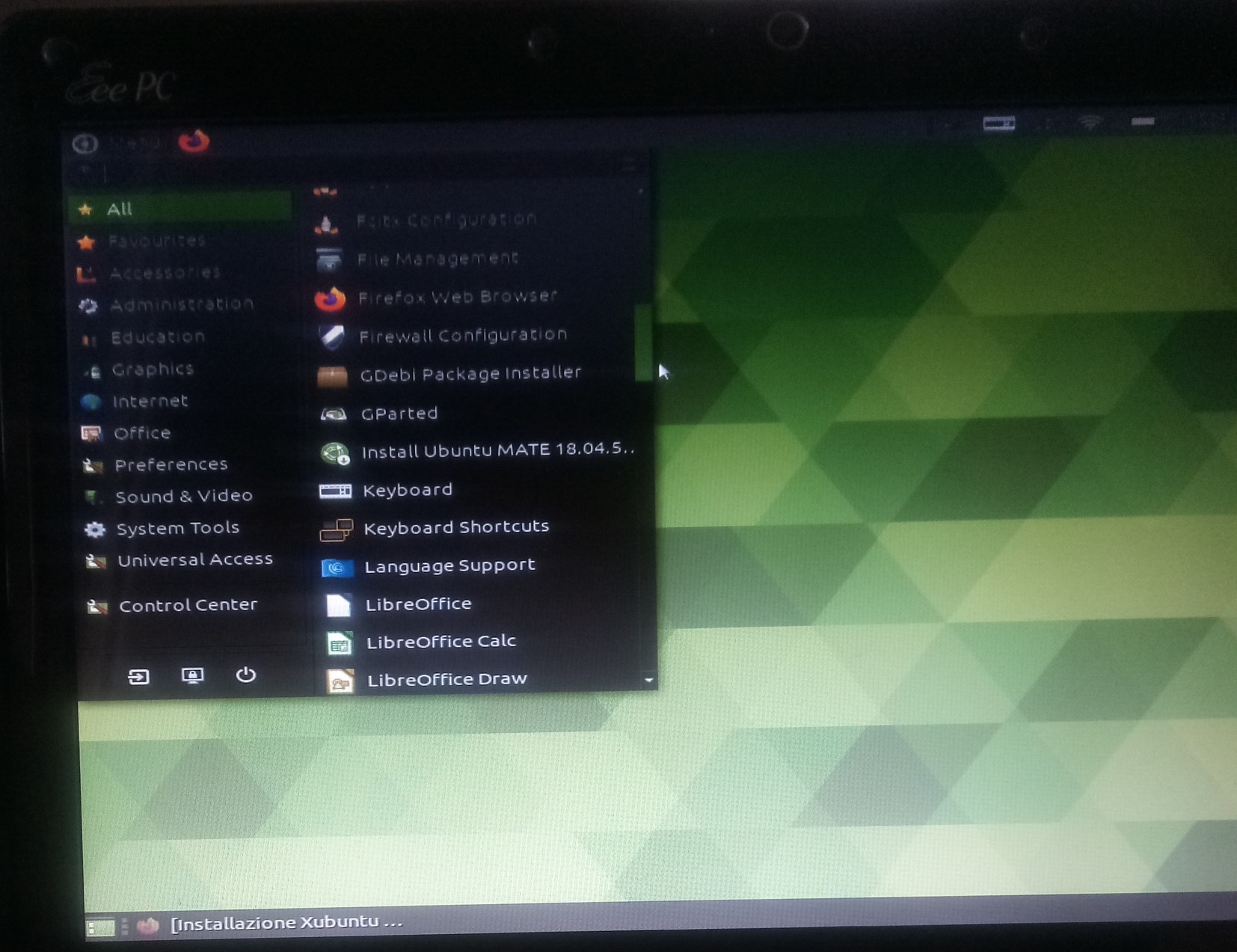The width and height of the screenshot is (1237, 952).
Task: Click the Menu button in the top panel
Action: [x=117, y=142]
